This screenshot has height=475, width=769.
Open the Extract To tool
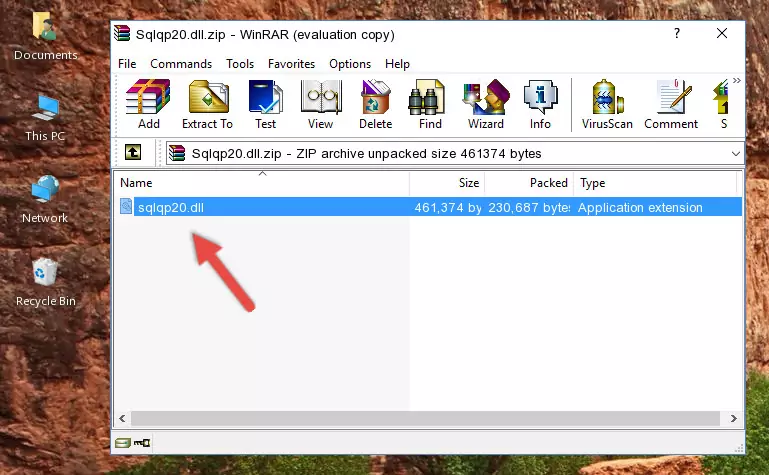pos(207,104)
